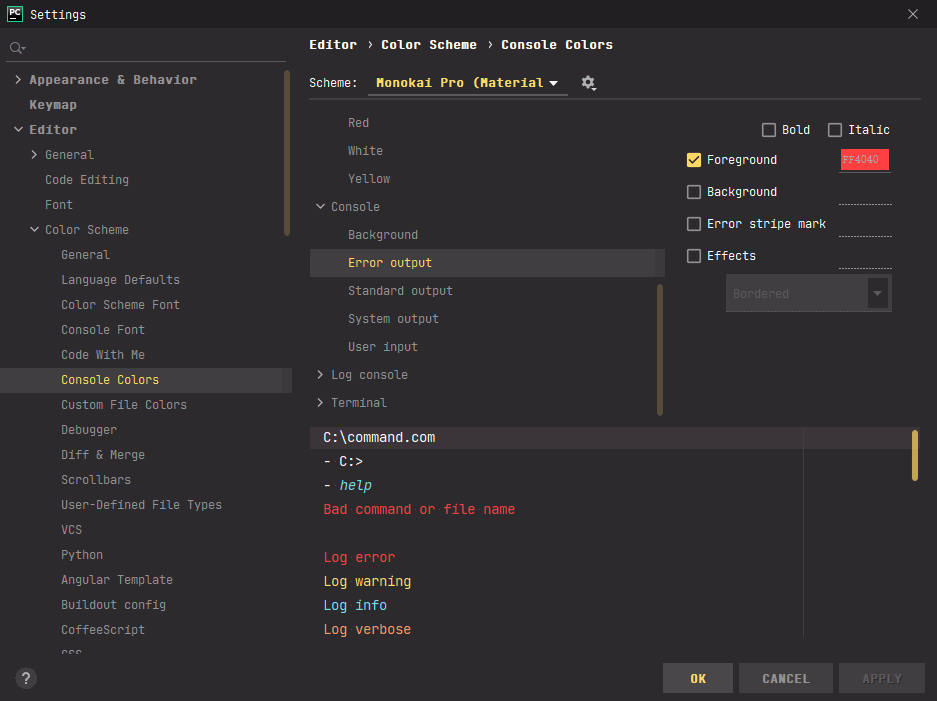Expand the Terminal tree node
The image size is (937, 701).
(x=320, y=403)
